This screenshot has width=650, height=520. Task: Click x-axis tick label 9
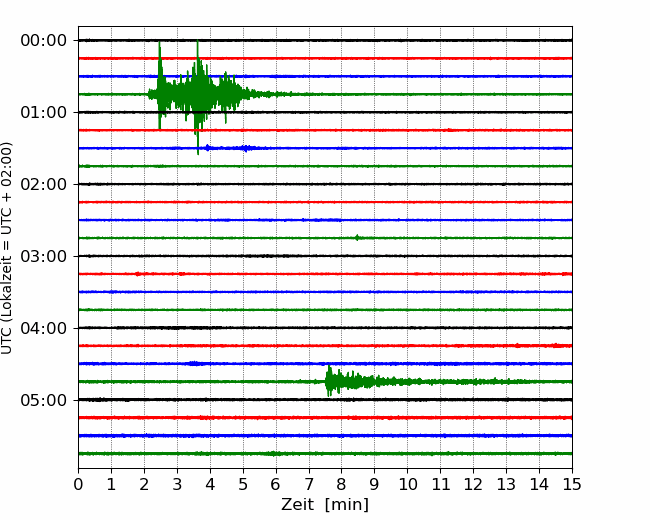[375, 484]
